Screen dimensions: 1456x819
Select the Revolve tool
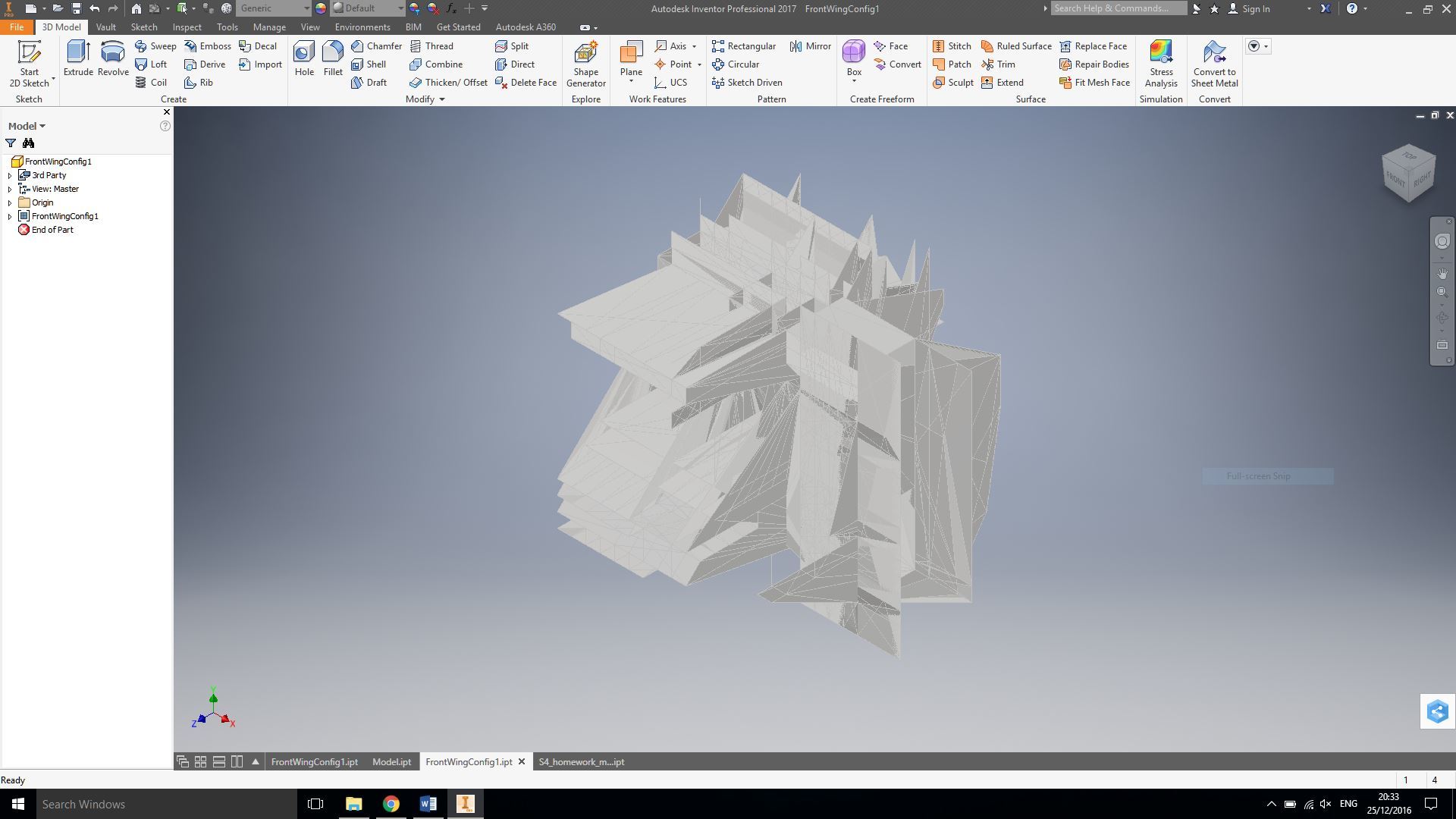113,58
